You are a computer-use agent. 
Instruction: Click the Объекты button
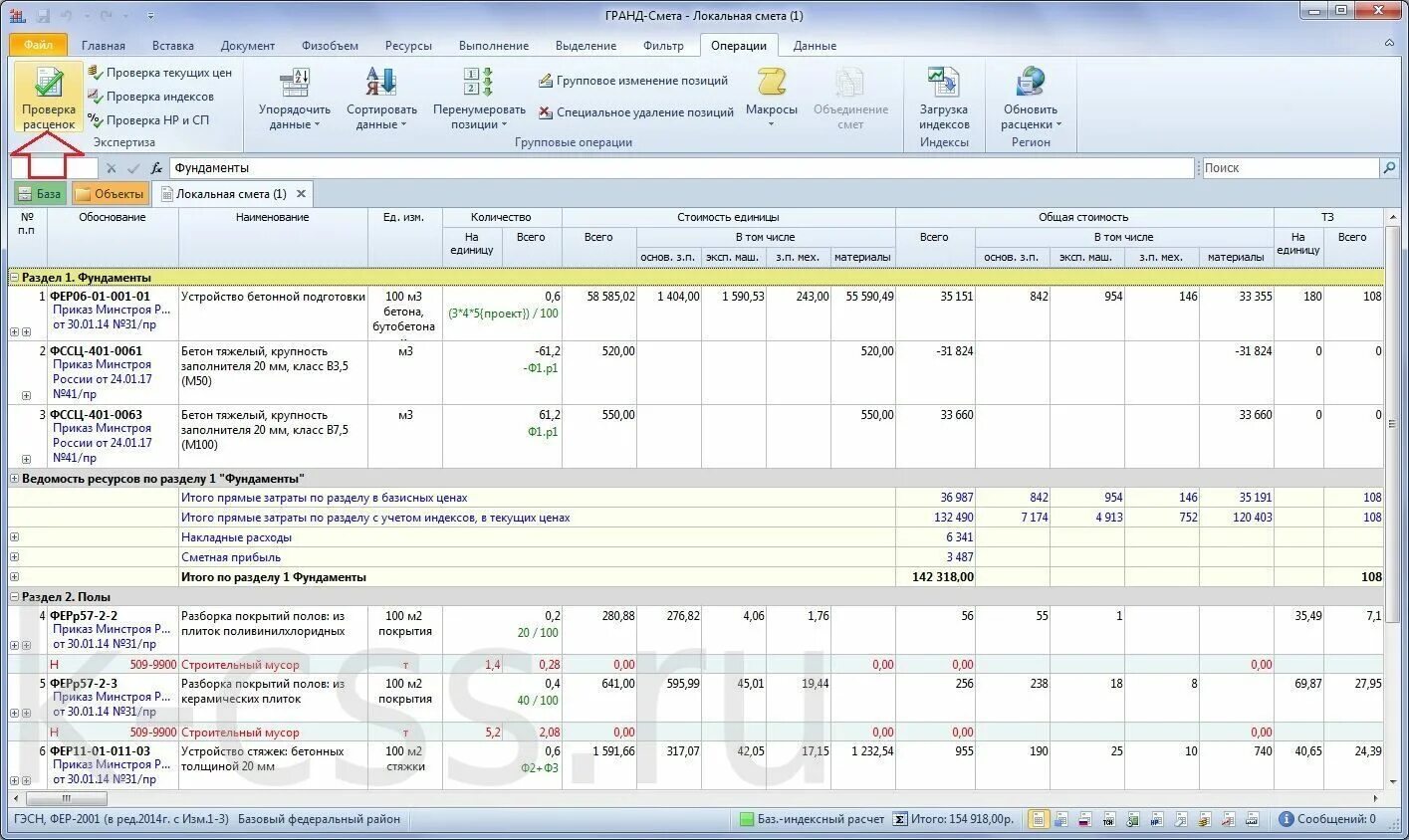[x=111, y=194]
